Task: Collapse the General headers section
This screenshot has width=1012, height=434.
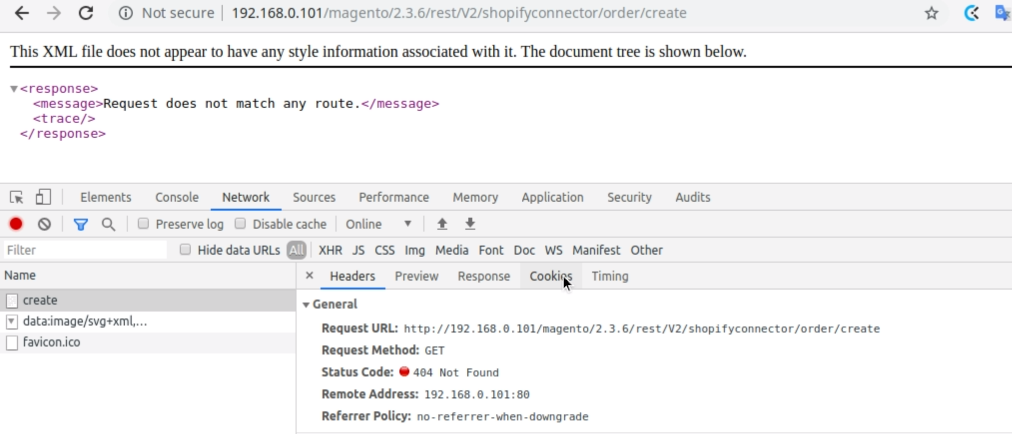Action: coord(307,304)
